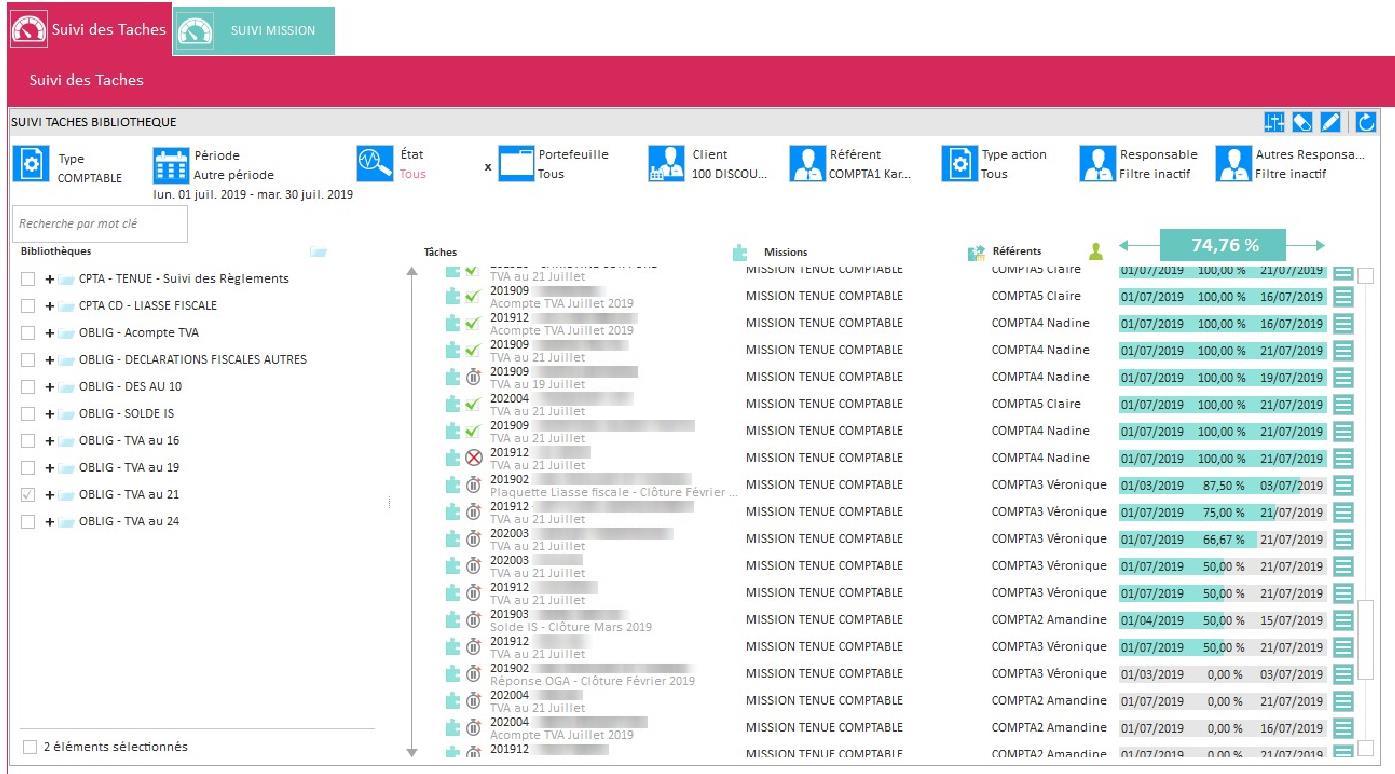The width and height of the screenshot is (1395, 774).
Task: Switch to the Suivi des Taches tab
Action: (88, 30)
